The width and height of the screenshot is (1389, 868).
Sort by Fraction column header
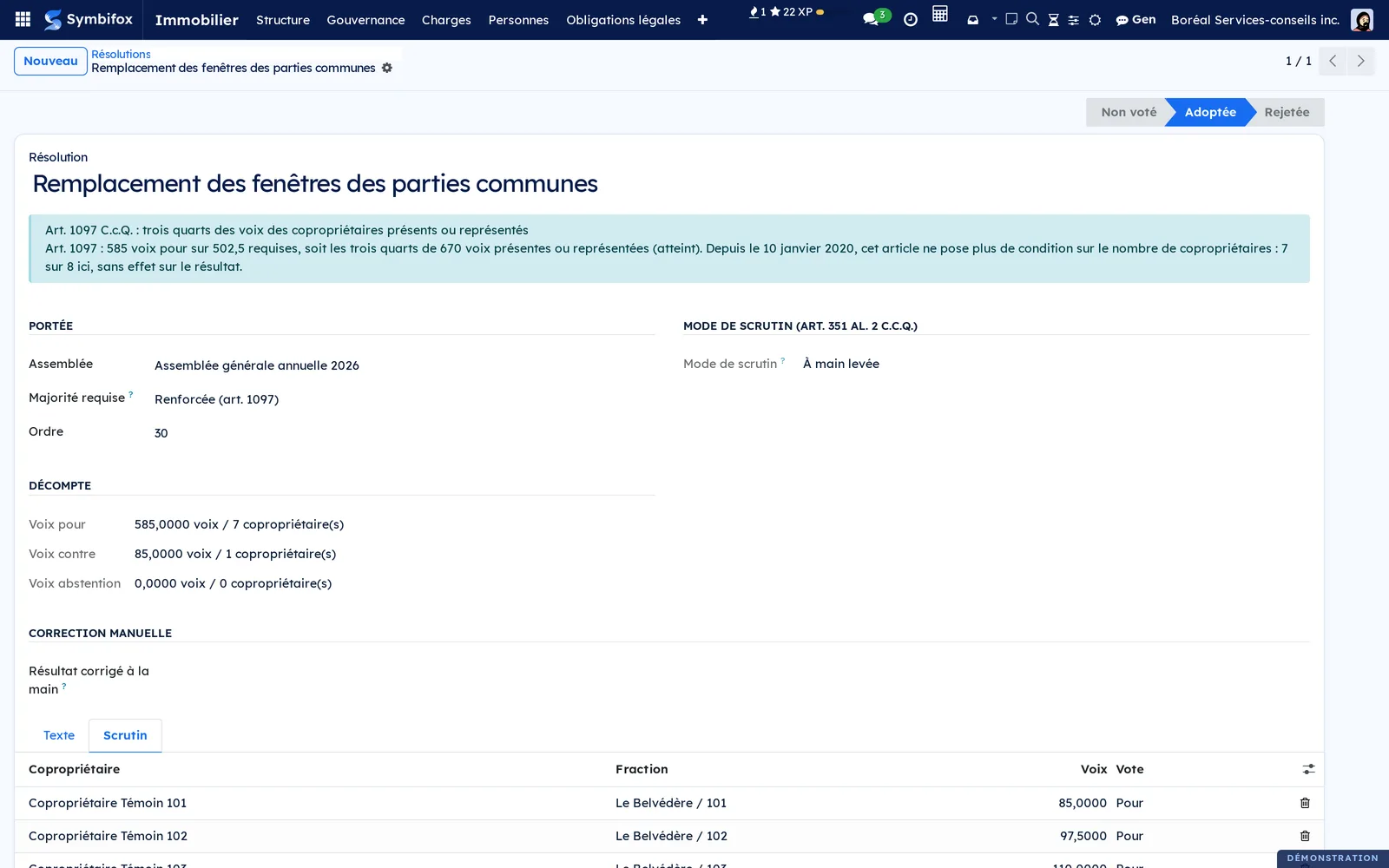tap(642, 769)
